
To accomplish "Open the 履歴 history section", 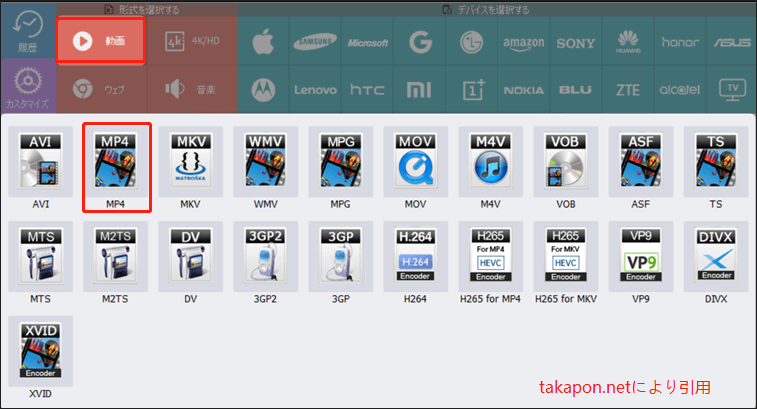I will [x=28, y=31].
